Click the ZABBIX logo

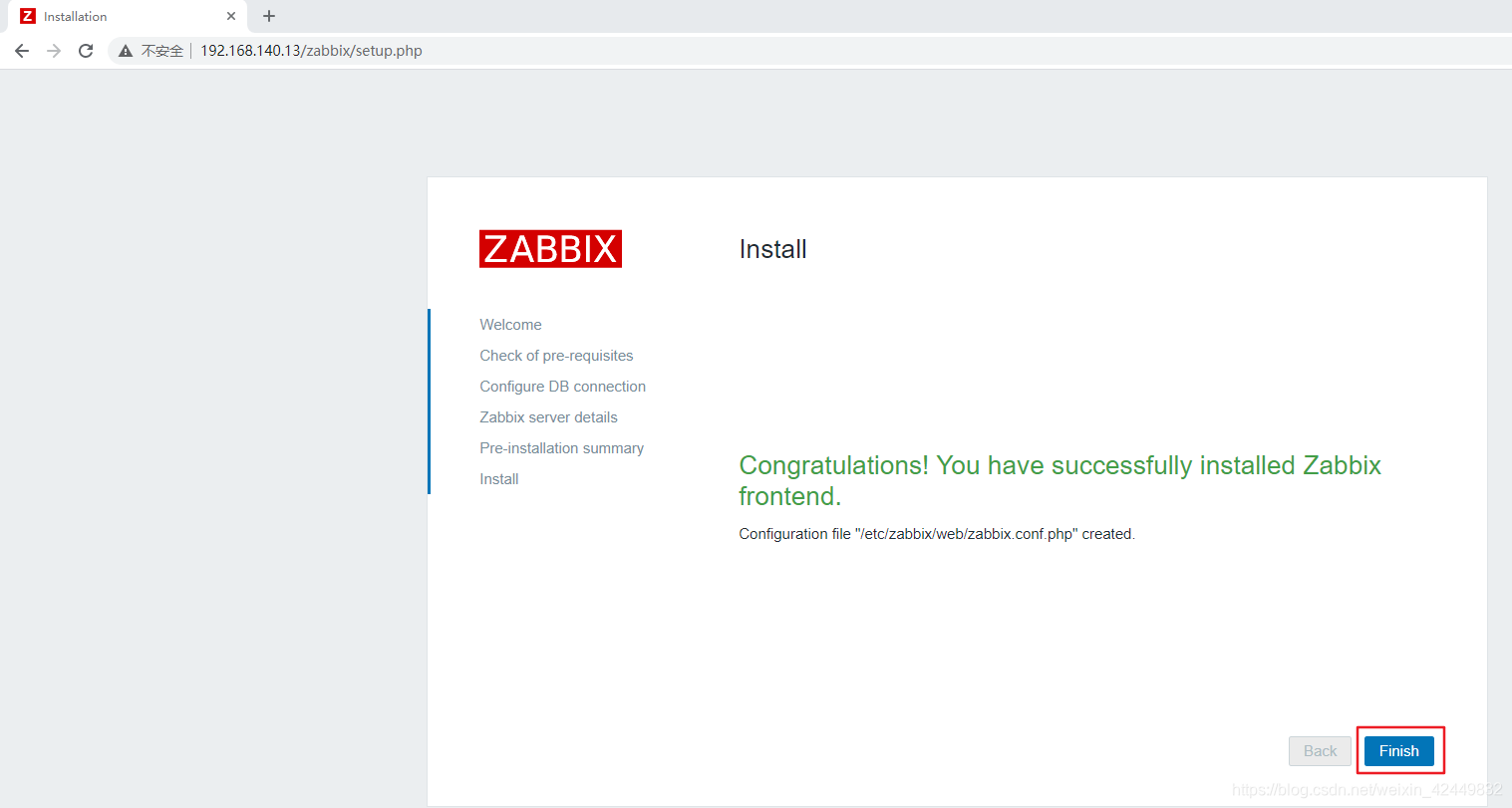coord(550,249)
